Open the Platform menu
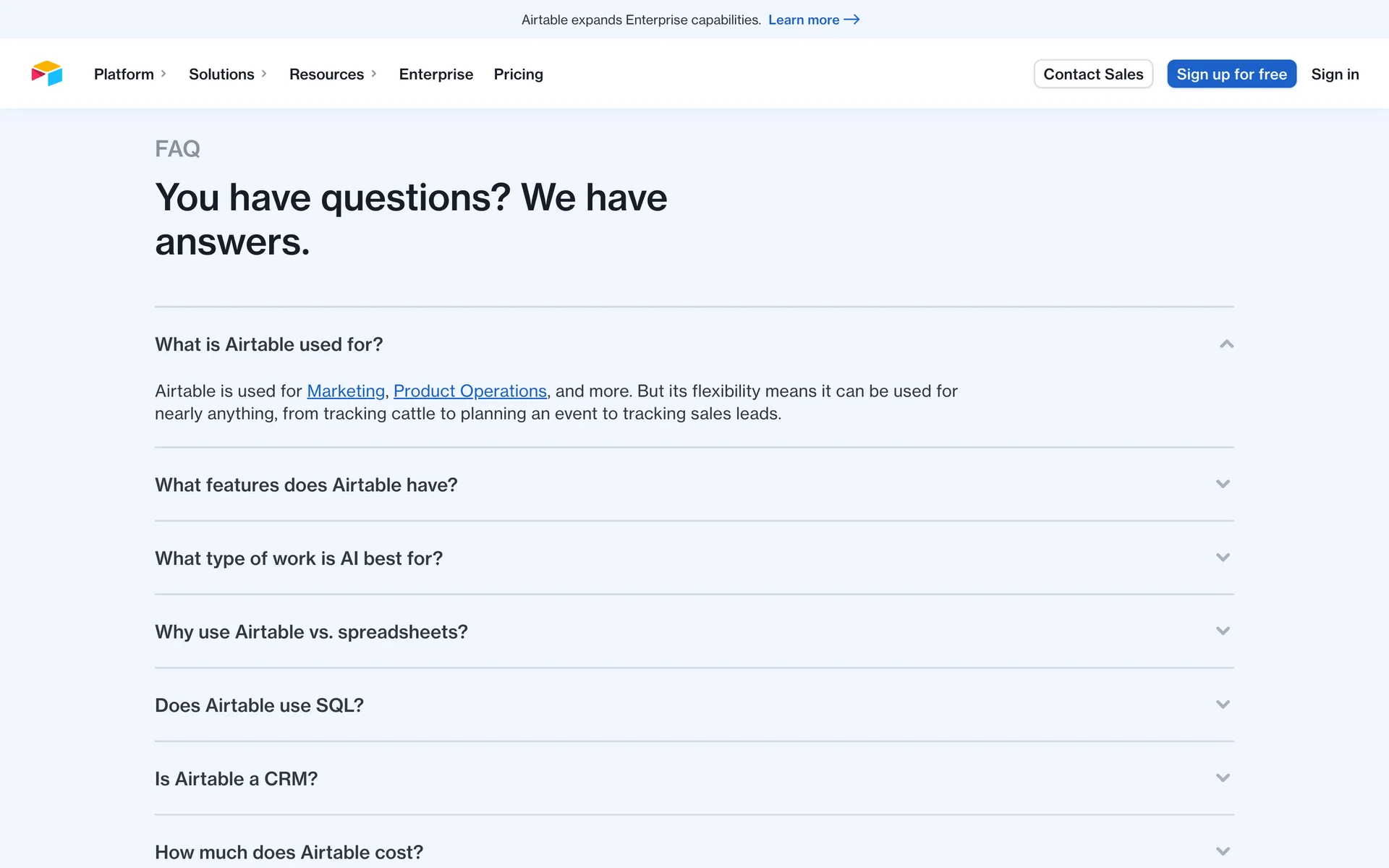Image resolution: width=1389 pixels, height=868 pixels. click(x=124, y=74)
